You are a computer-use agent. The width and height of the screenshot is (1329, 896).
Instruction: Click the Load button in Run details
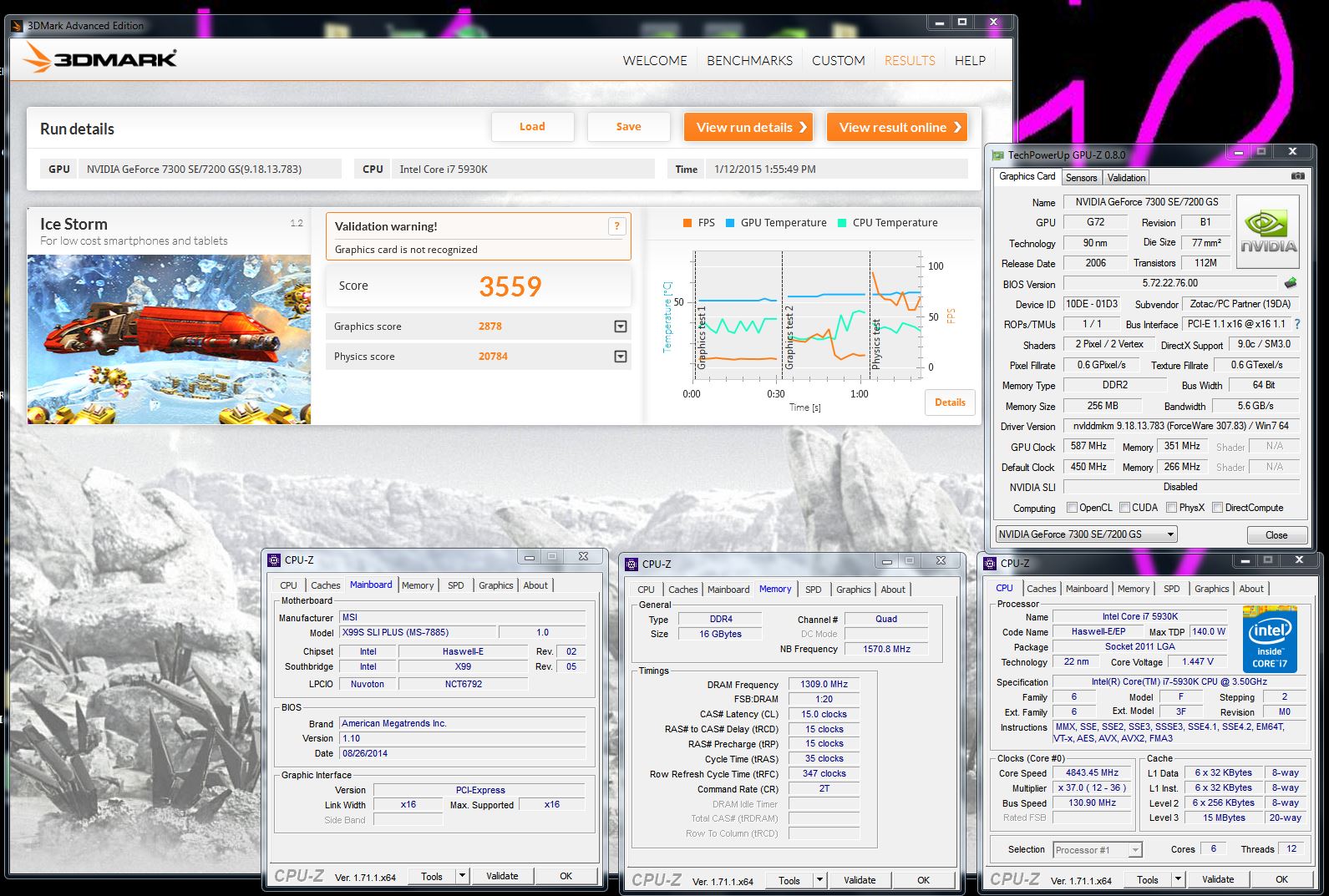click(532, 127)
